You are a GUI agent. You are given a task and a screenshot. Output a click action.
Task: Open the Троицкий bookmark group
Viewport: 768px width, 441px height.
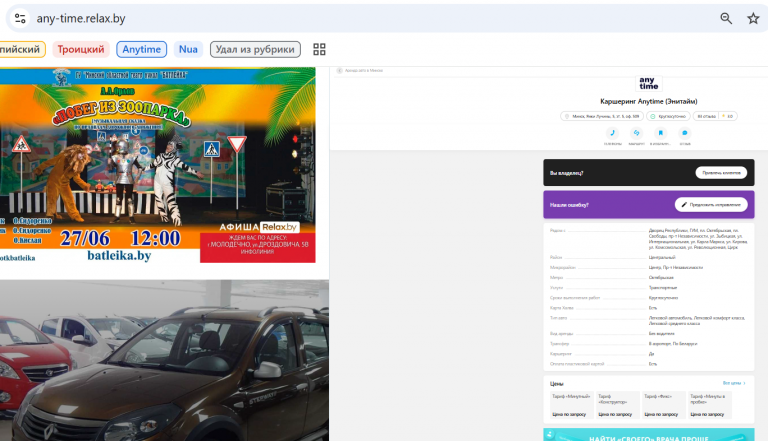81,49
